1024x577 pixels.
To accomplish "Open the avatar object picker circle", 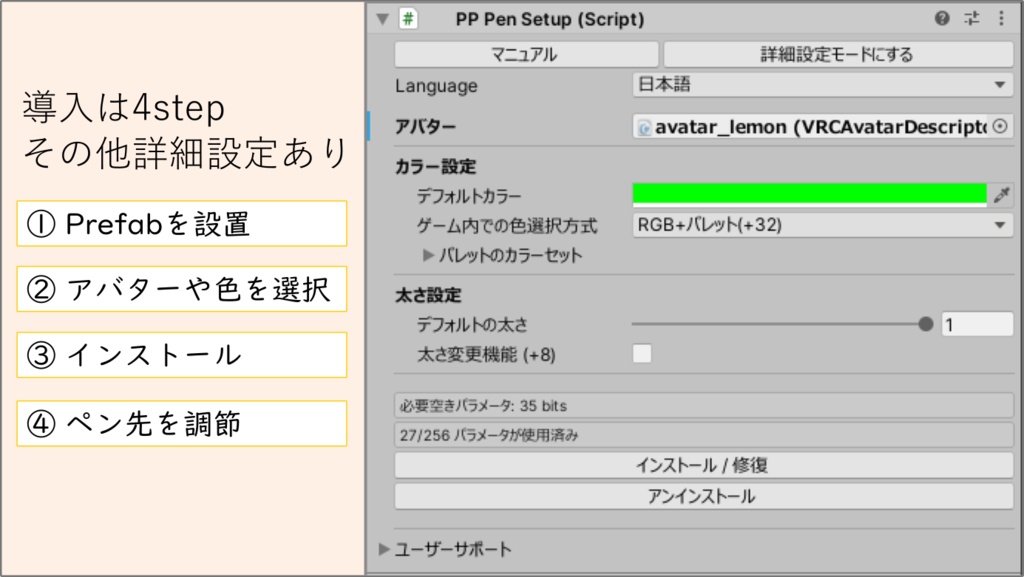I will [x=999, y=127].
